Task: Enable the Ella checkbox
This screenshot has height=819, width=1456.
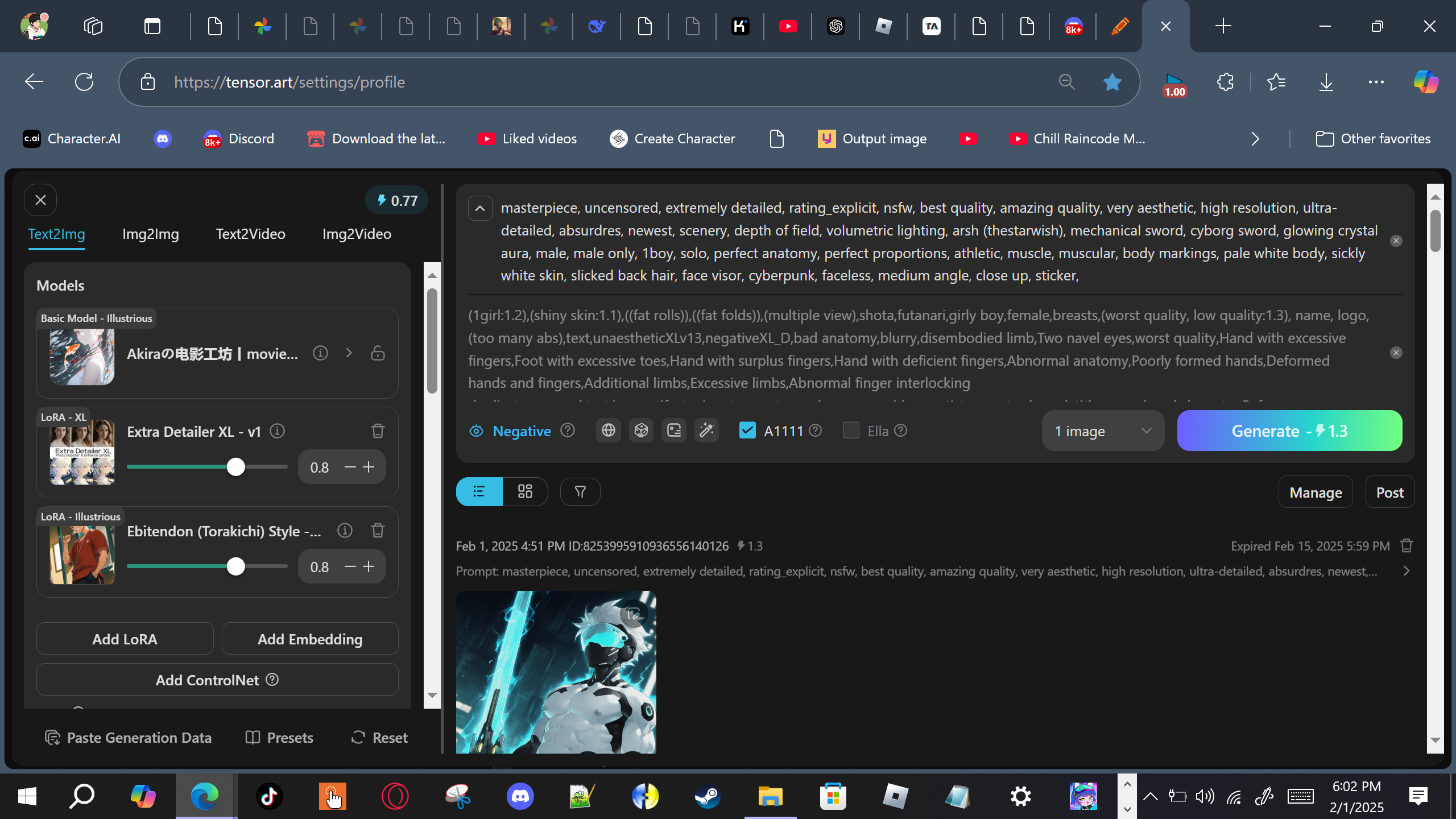Action: click(x=851, y=431)
